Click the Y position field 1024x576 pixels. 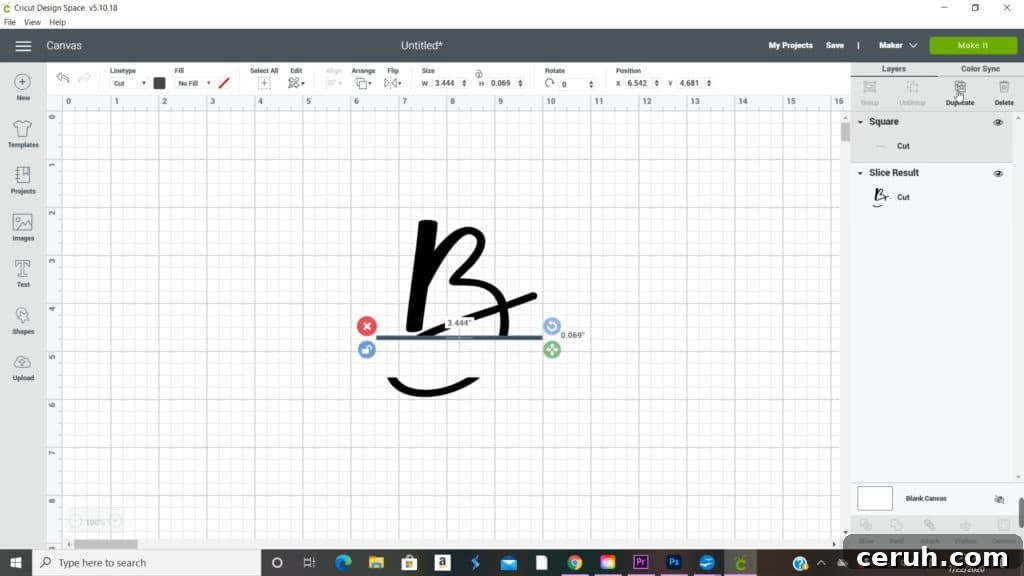690,84
